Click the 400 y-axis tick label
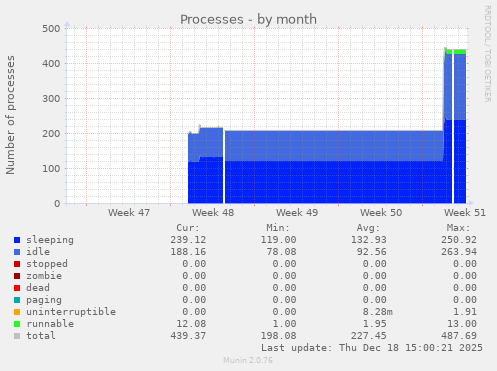497x371 pixels. point(51,64)
